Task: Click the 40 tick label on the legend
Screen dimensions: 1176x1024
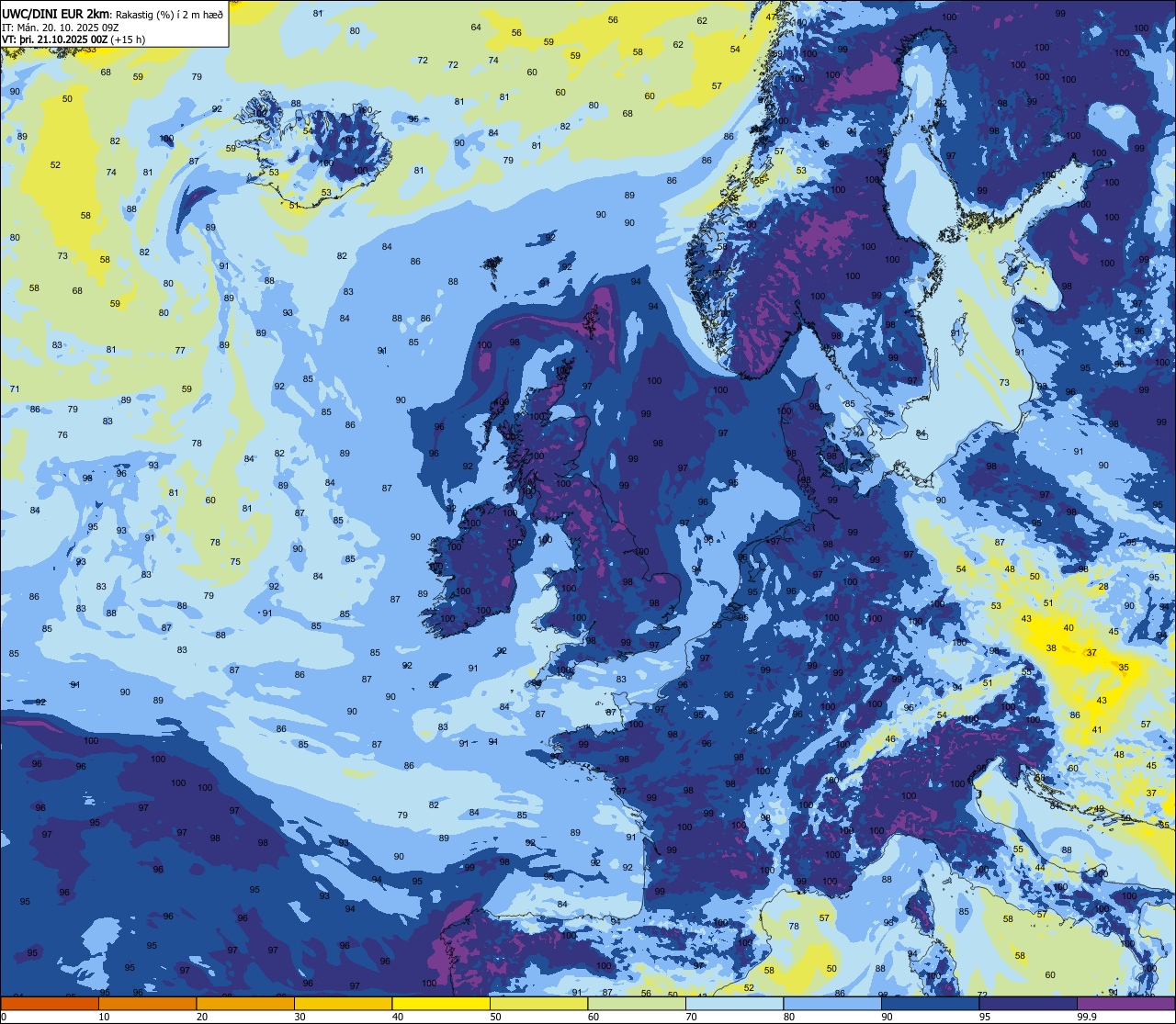Action: pyautogui.click(x=398, y=1017)
